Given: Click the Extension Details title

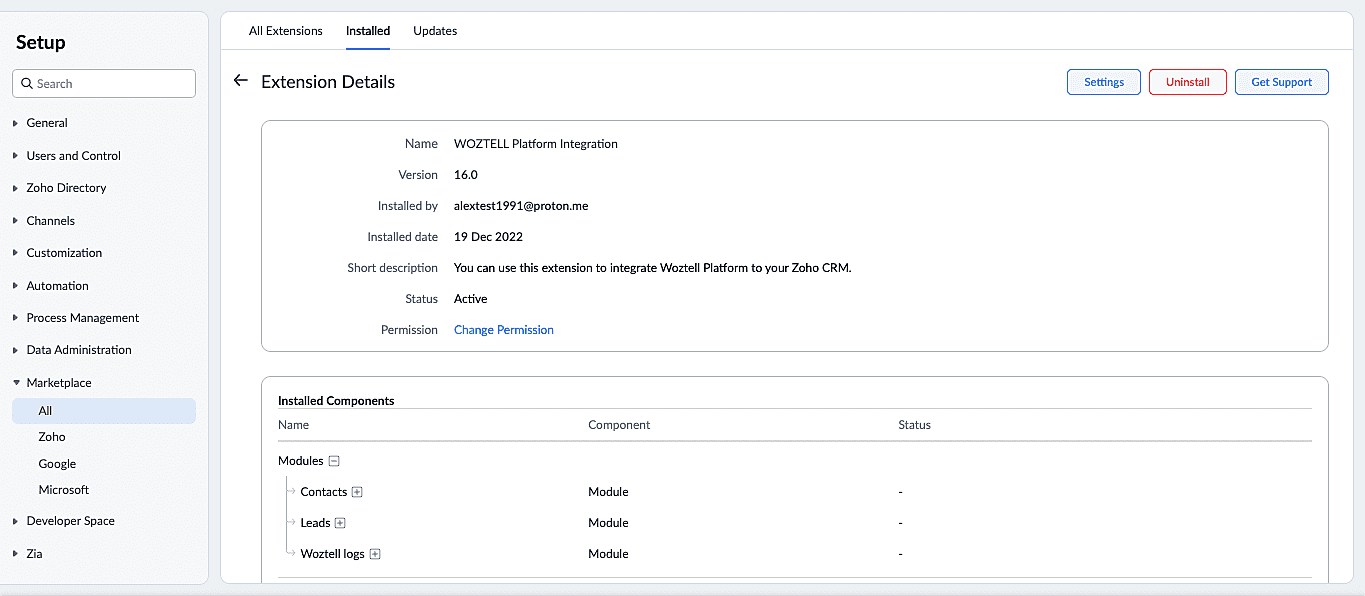Looking at the screenshot, I should coord(328,82).
